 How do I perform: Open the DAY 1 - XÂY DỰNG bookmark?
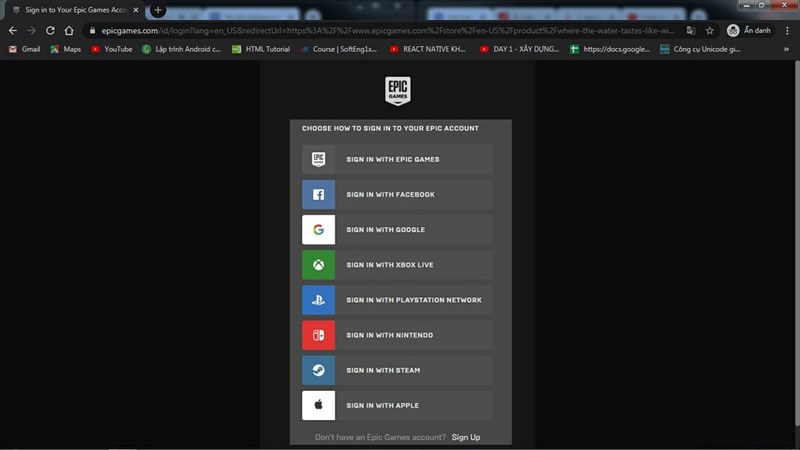[519, 49]
